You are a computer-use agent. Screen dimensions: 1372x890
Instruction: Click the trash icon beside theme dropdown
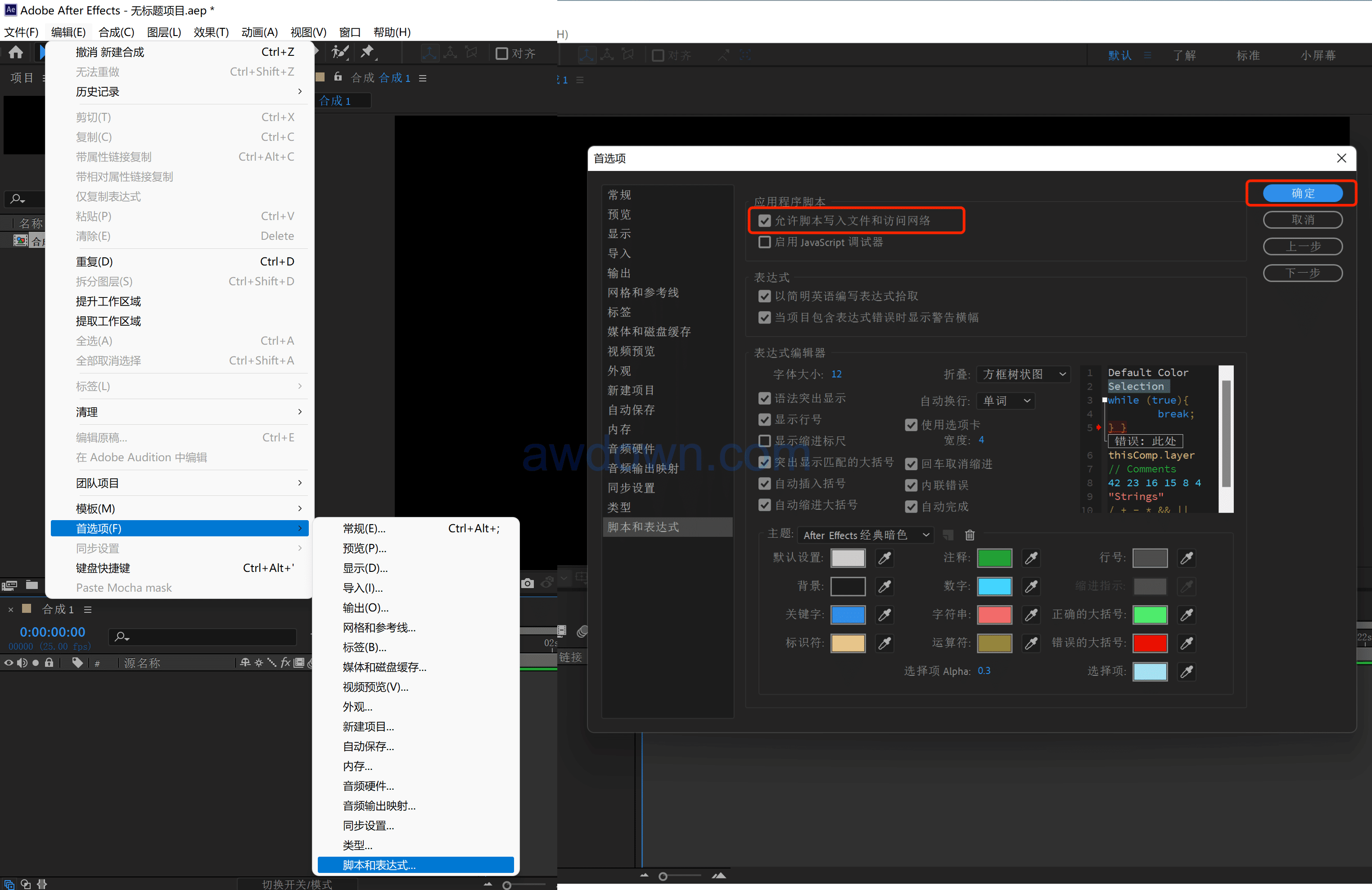970,535
